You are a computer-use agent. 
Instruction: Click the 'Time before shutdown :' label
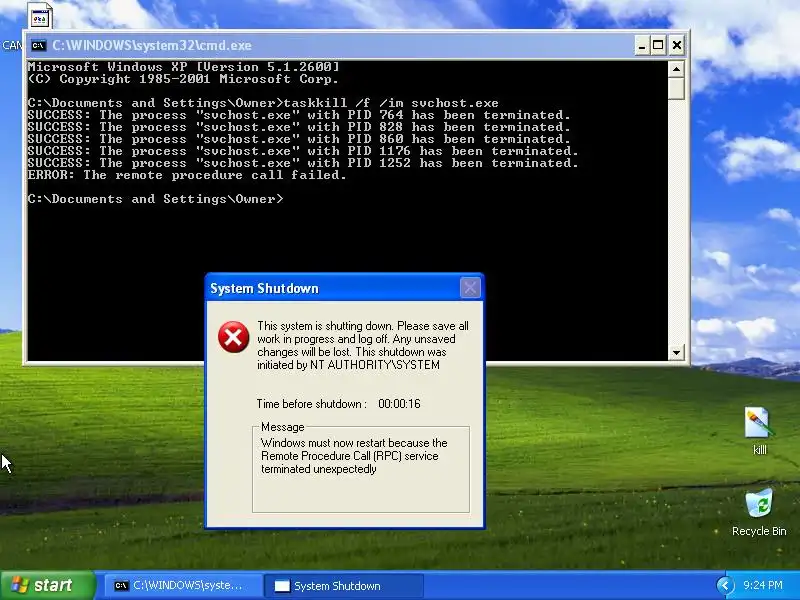312,404
